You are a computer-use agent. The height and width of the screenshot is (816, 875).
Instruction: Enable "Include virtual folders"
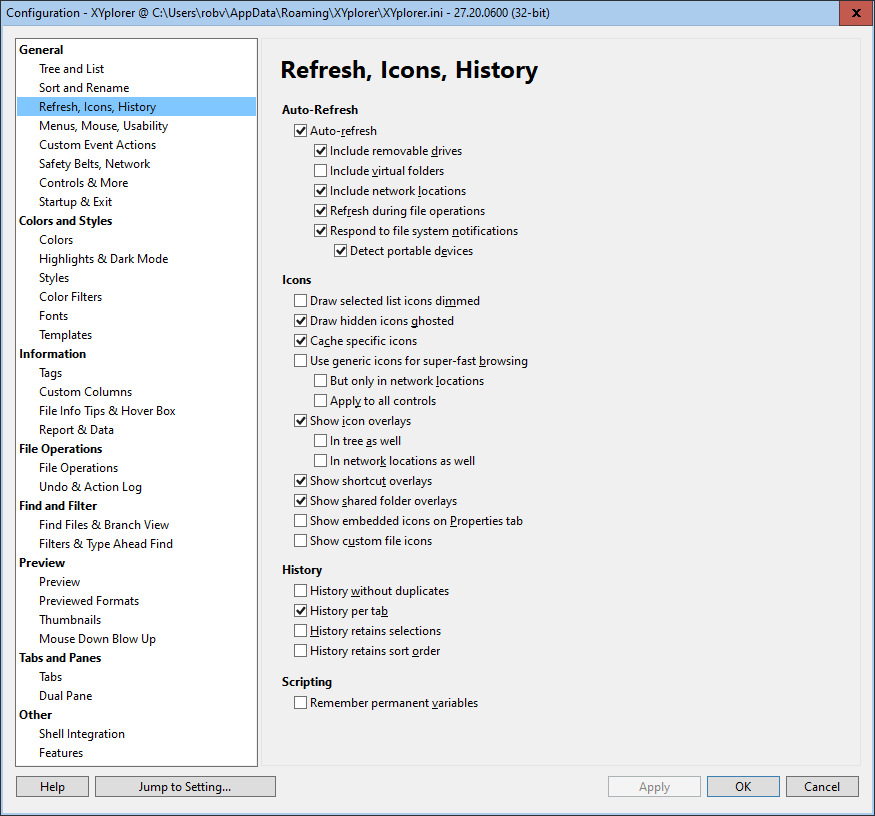(x=320, y=170)
